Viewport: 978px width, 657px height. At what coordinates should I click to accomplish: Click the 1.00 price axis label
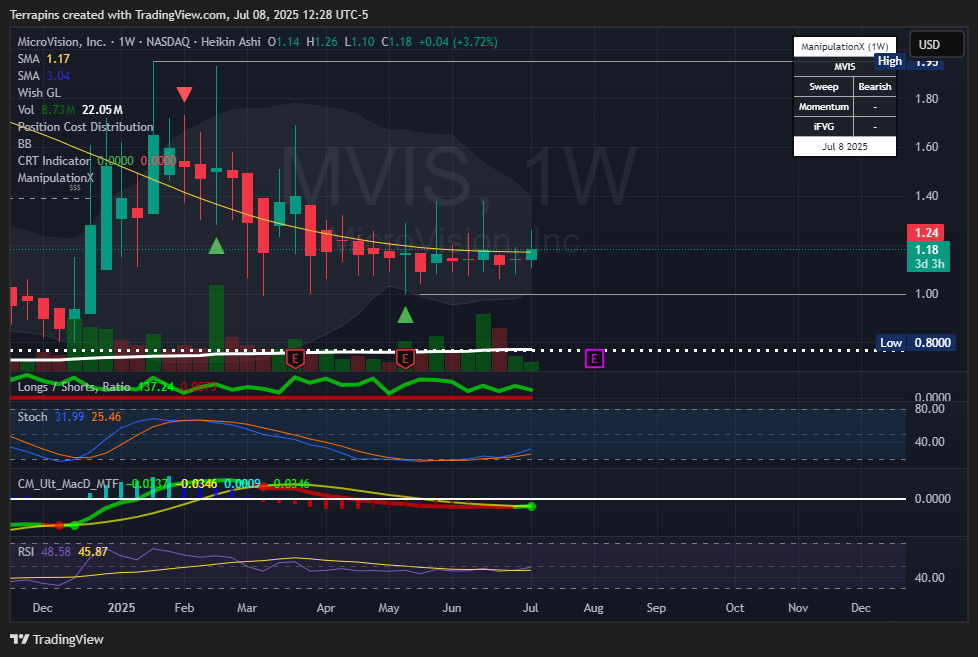click(x=926, y=294)
